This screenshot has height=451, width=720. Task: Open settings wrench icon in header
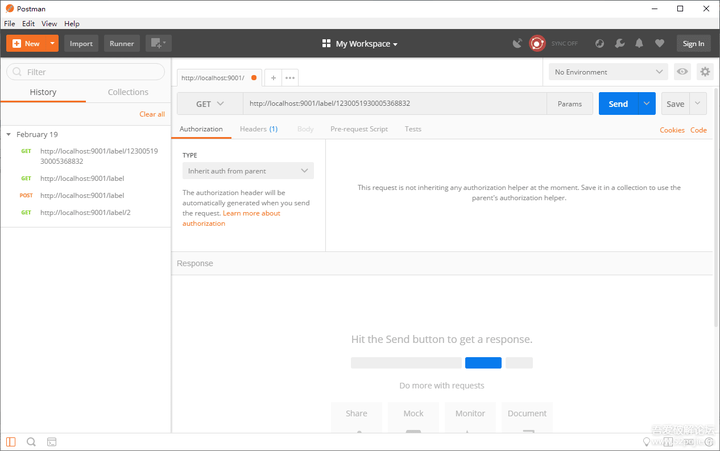click(619, 44)
